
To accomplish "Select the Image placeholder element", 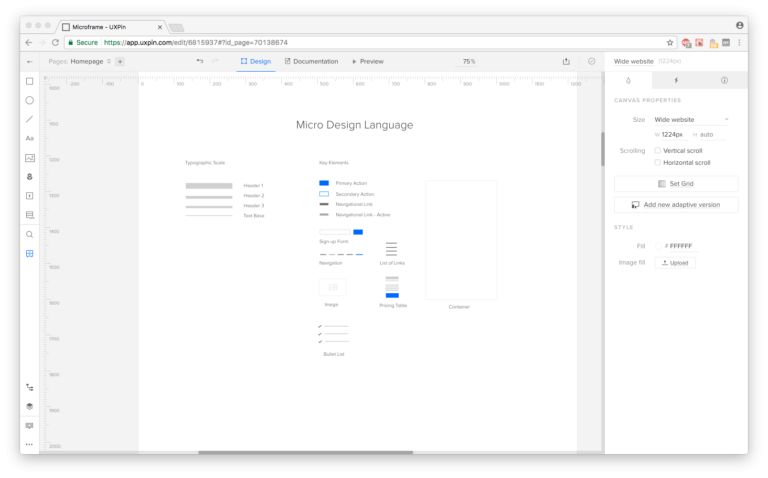I will tap(333, 287).
